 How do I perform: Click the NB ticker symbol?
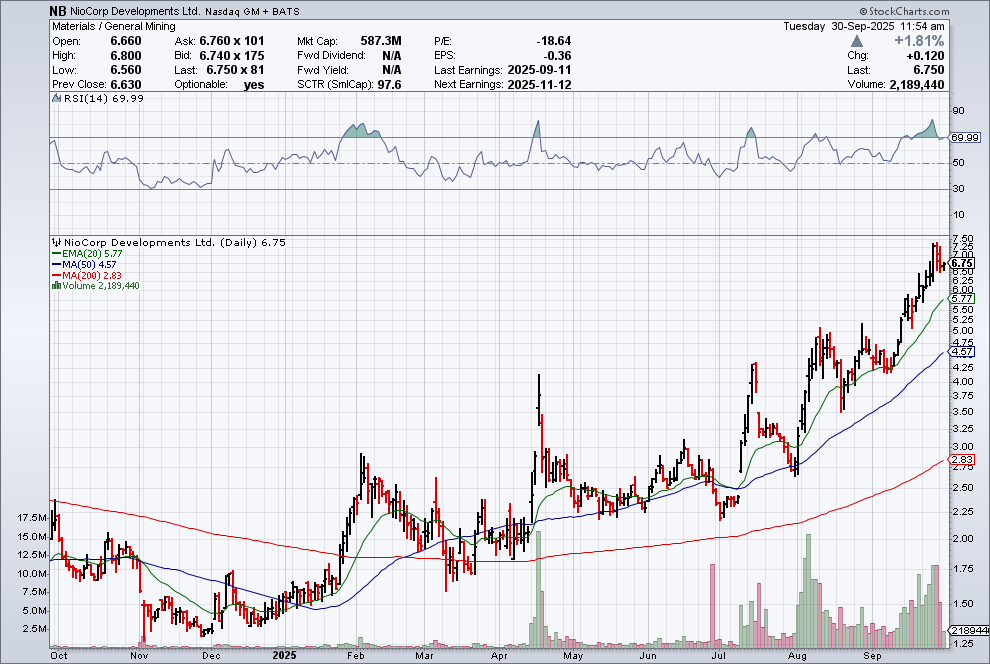pos(57,11)
